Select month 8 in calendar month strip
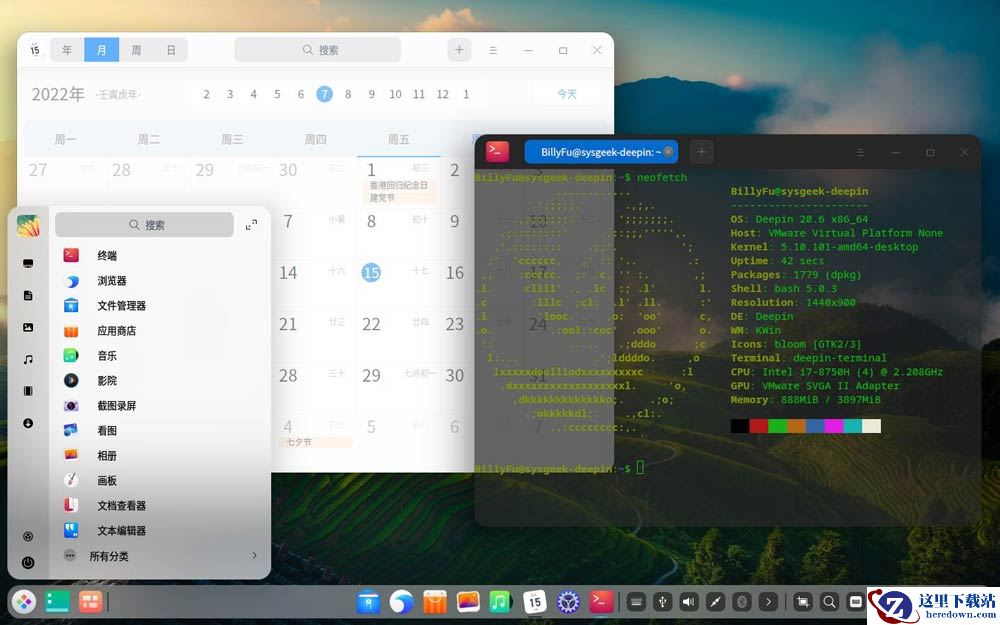This screenshot has width=1000, height=625. pyautogui.click(x=348, y=94)
